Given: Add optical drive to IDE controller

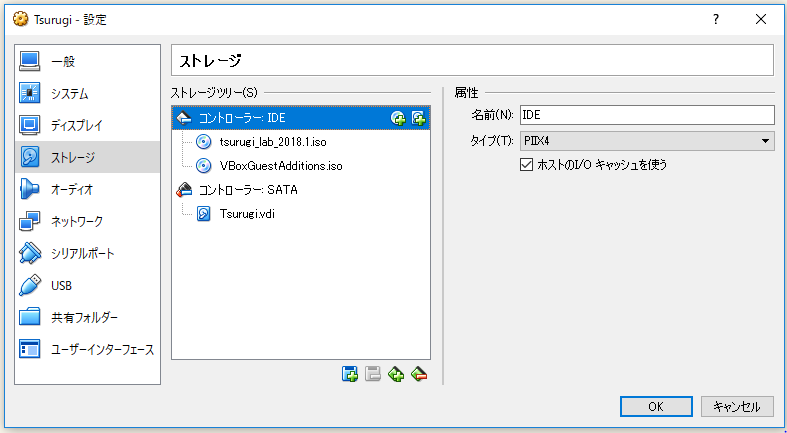Looking at the screenshot, I should tap(399, 118).
